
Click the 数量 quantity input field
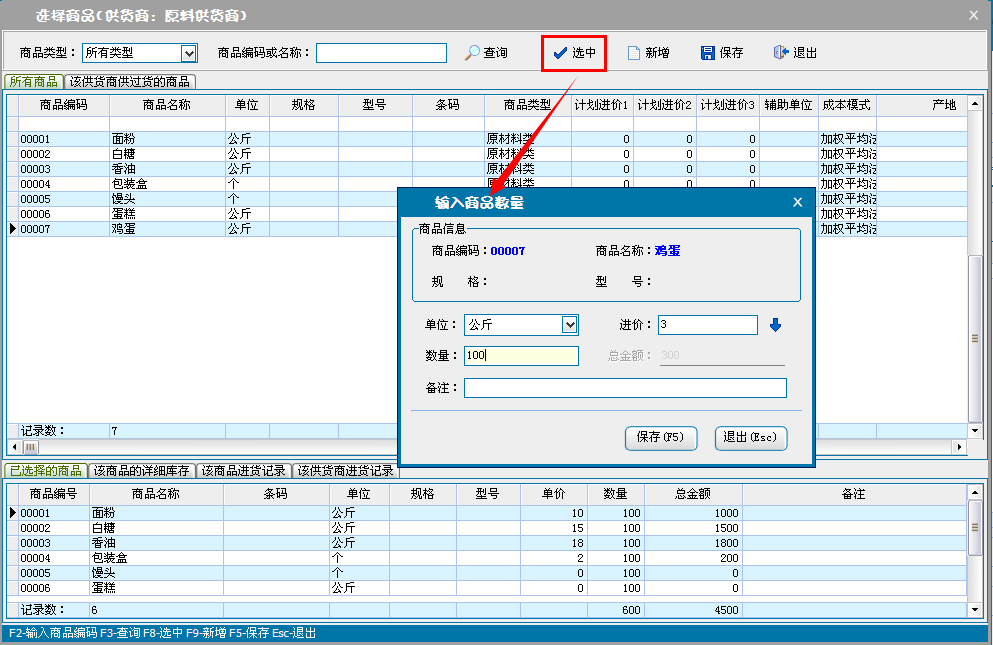coord(521,356)
